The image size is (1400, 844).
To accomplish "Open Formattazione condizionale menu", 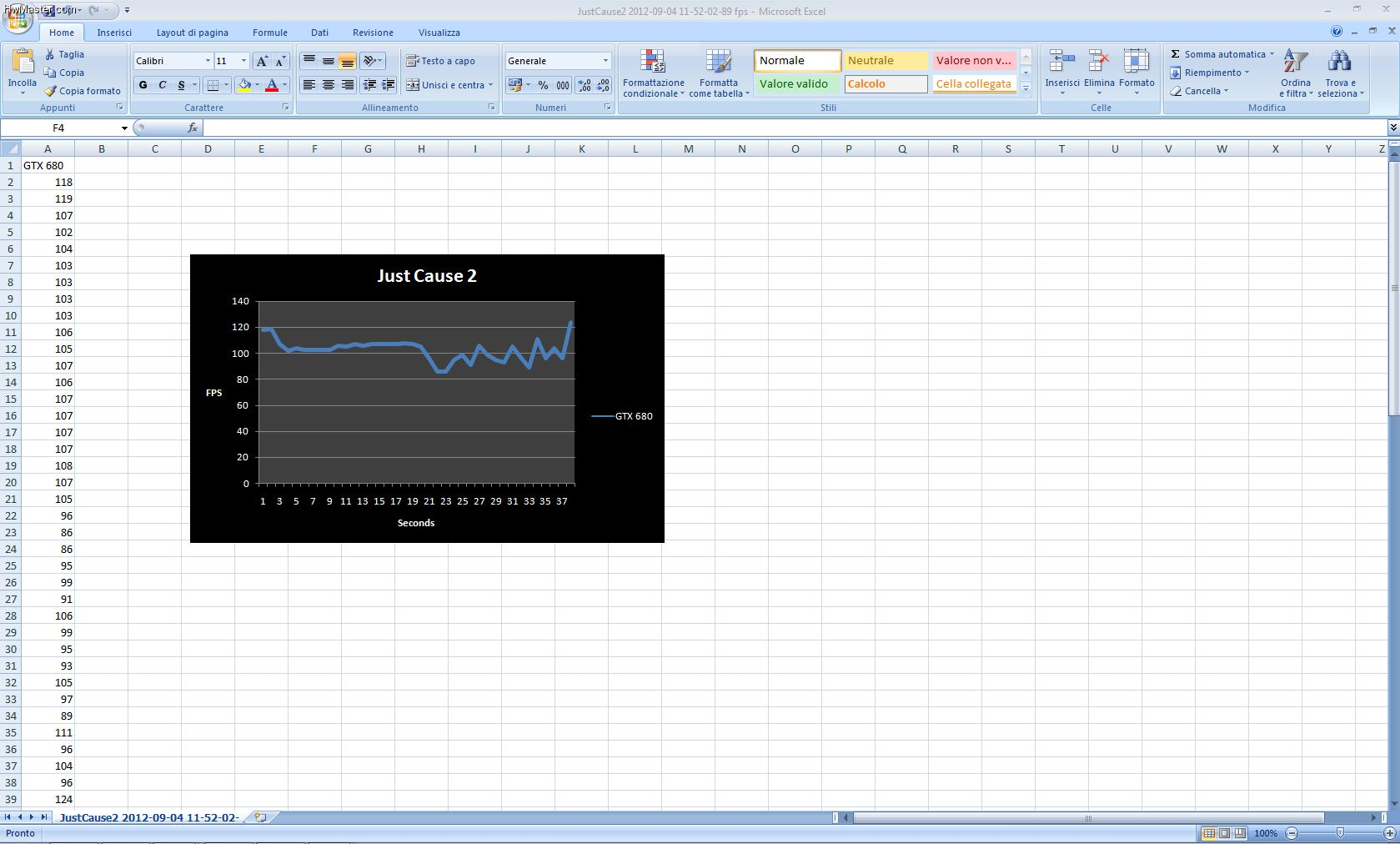I will pos(653,73).
